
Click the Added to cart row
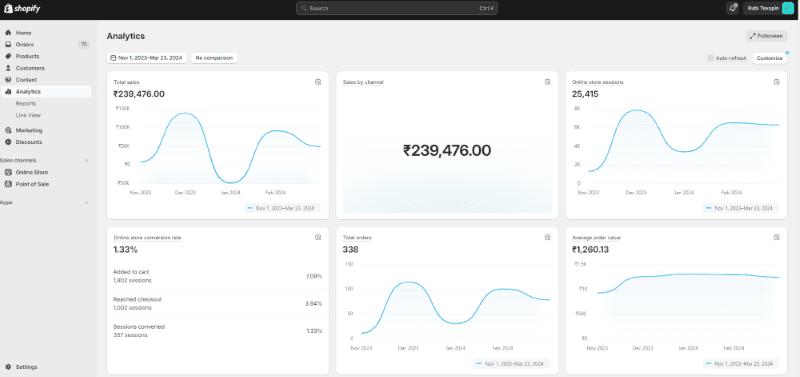(217, 276)
